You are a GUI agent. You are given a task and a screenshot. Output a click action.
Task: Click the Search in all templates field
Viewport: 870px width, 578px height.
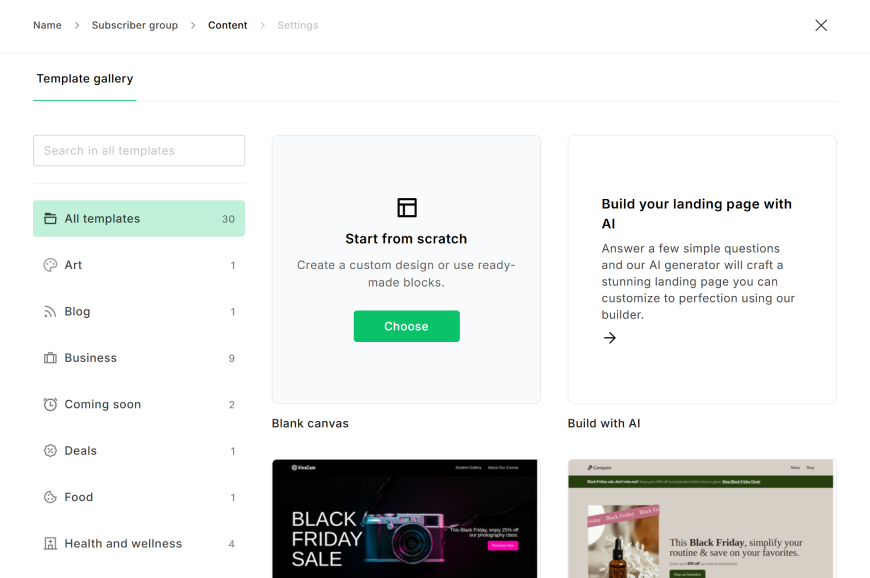pos(139,150)
